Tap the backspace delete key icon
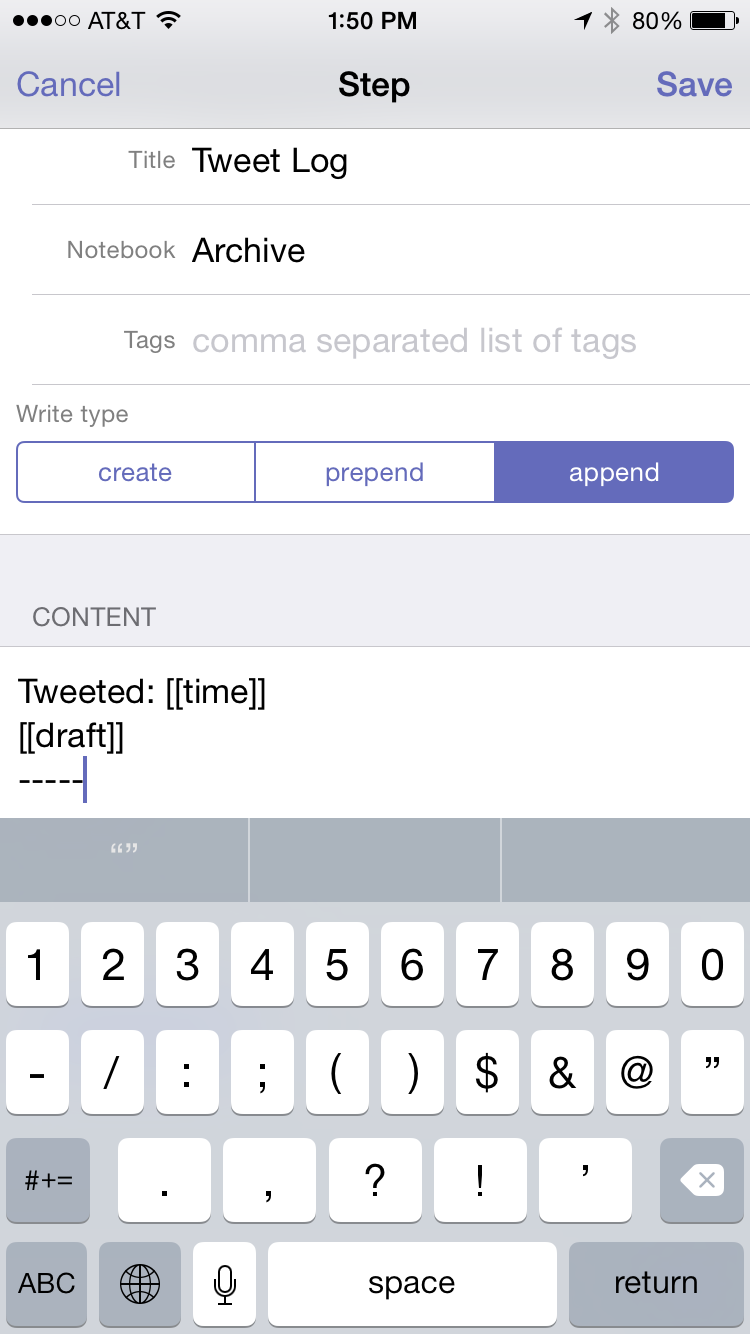Image resolution: width=750 pixels, height=1334 pixels. (x=702, y=1181)
